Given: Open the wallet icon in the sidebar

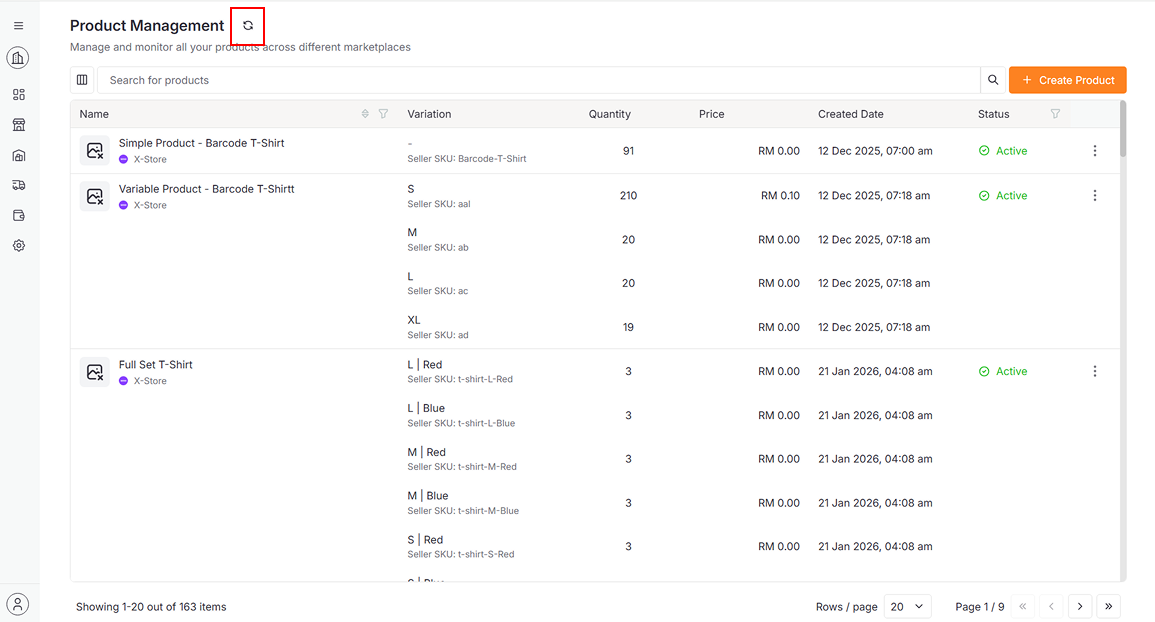Looking at the screenshot, I should tap(18, 215).
